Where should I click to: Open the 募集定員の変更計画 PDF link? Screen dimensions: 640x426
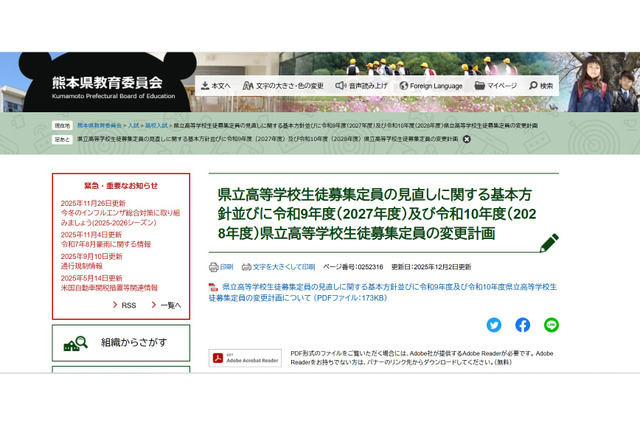click(x=383, y=292)
